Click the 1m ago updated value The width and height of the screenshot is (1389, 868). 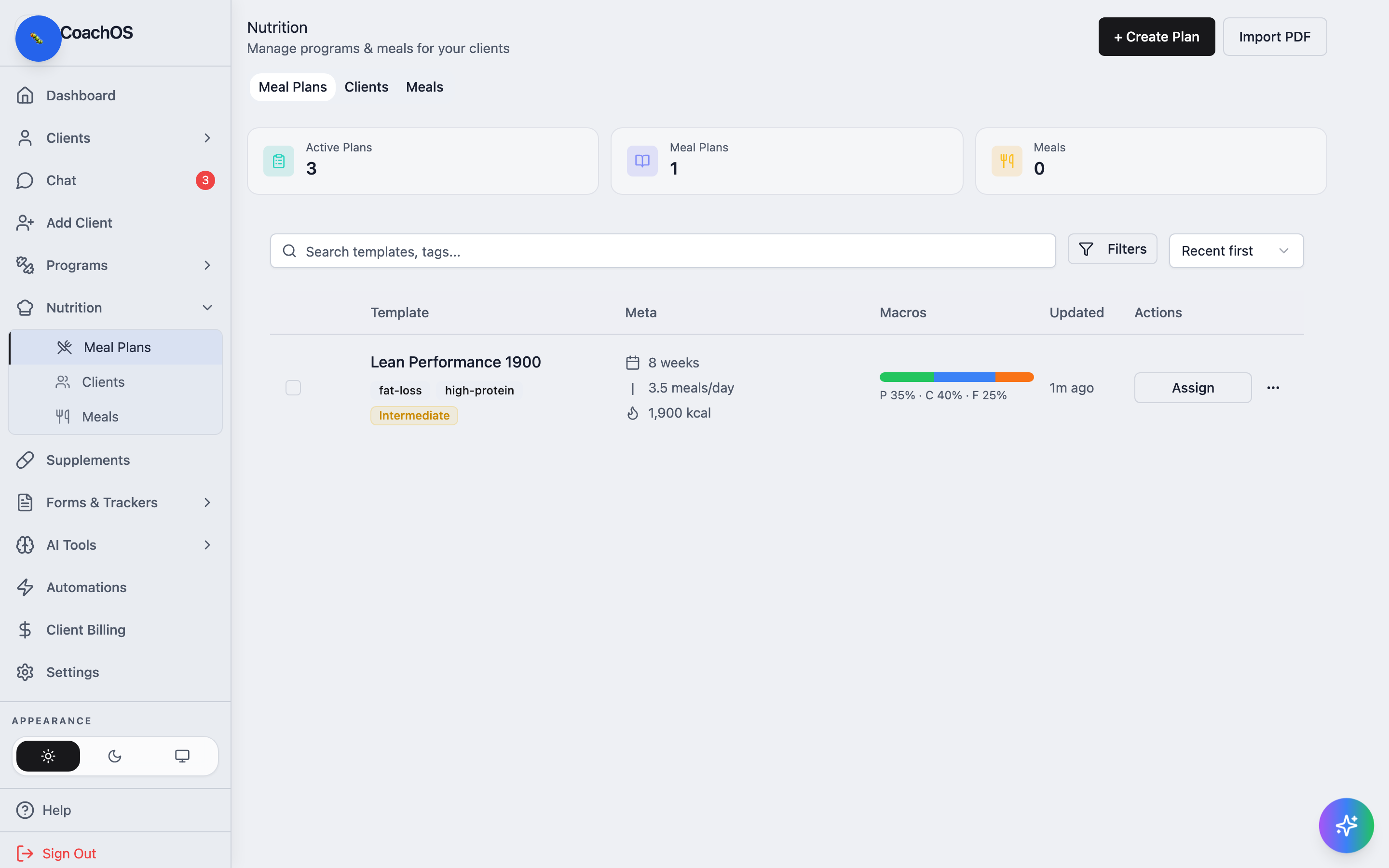click(x=1072, y=388)
